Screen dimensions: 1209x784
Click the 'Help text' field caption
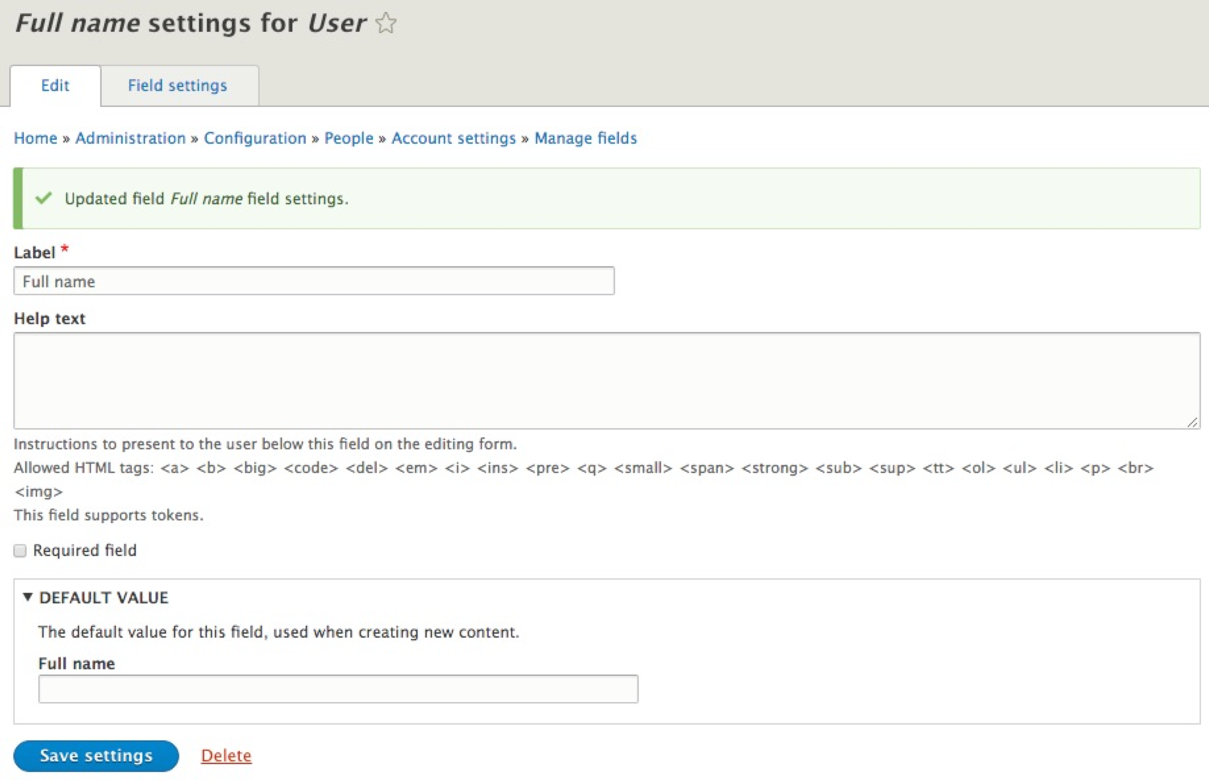tap(50, 319)
